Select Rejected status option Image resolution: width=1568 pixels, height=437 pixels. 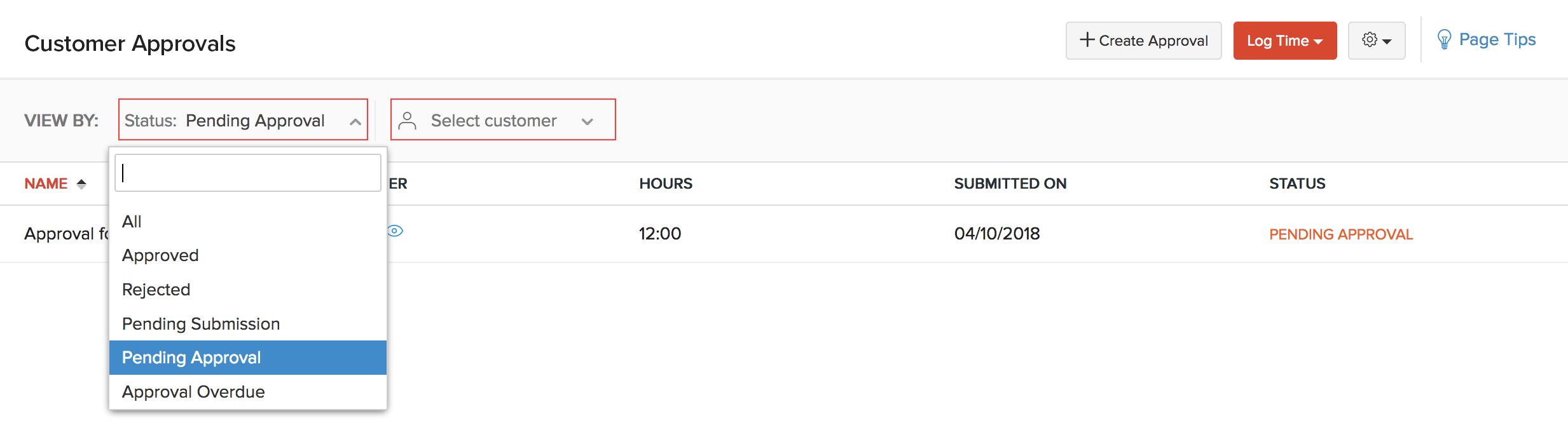(156, 290)
